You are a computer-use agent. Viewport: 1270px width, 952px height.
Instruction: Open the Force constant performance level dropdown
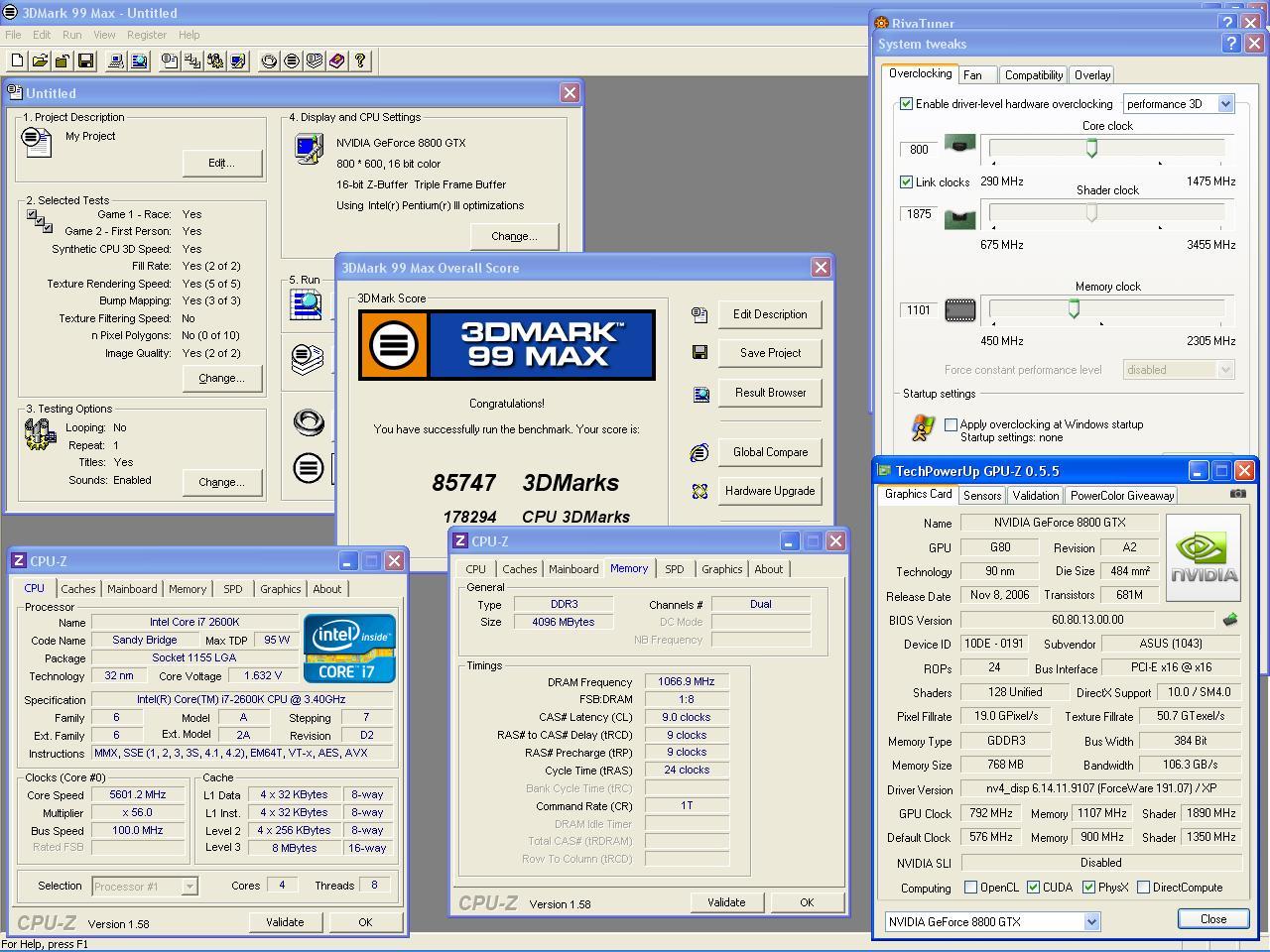point(1179,370)
